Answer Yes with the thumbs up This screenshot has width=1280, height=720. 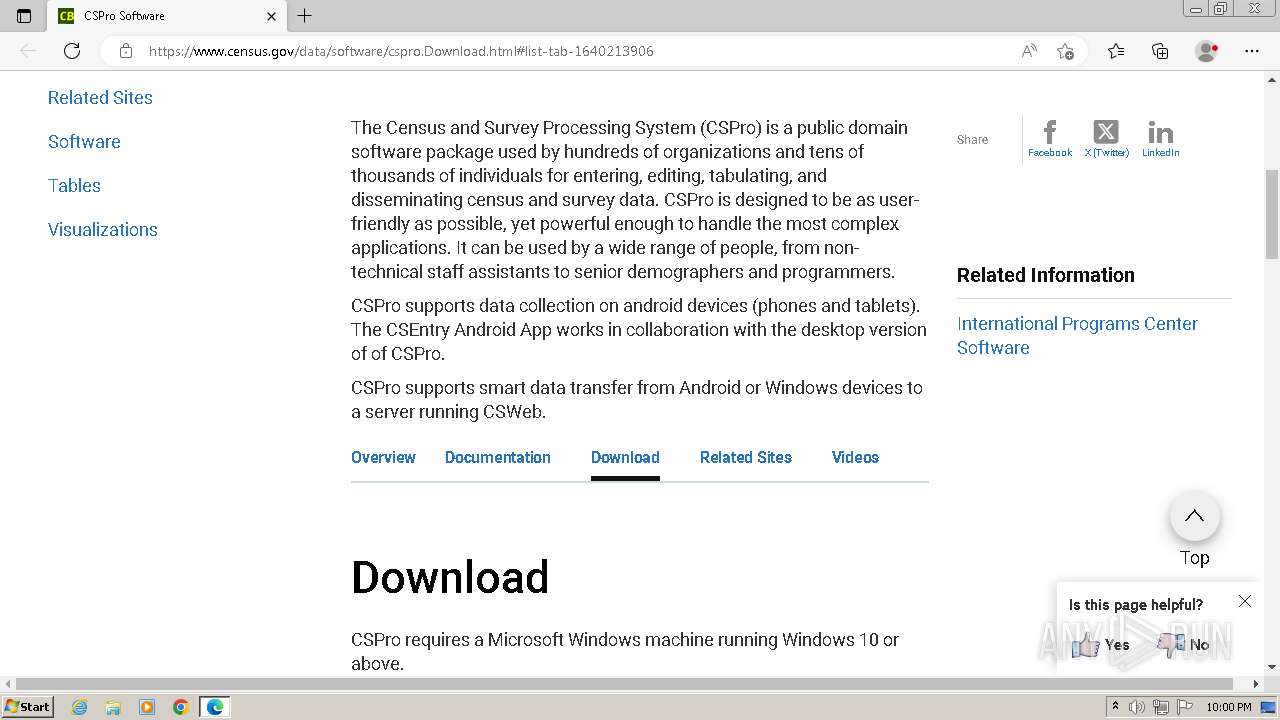point(1100,645)
